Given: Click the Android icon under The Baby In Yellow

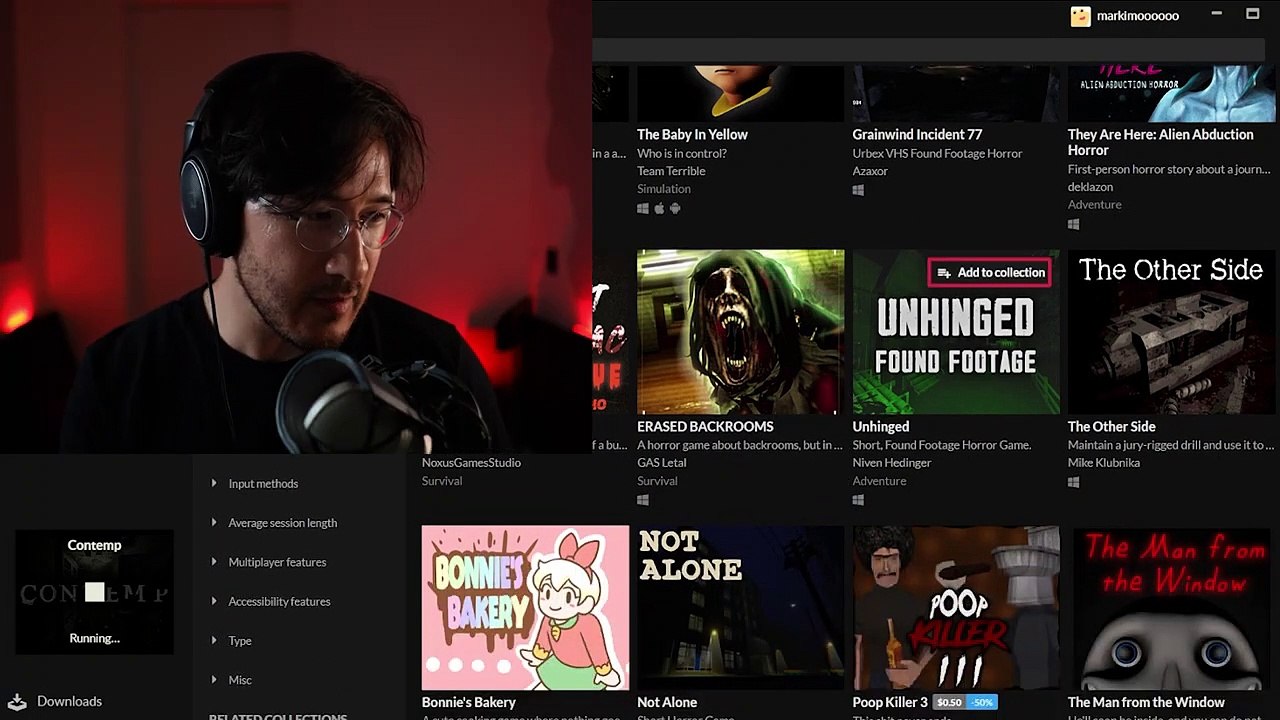Looking at the screenshot, I should point(675,208).
